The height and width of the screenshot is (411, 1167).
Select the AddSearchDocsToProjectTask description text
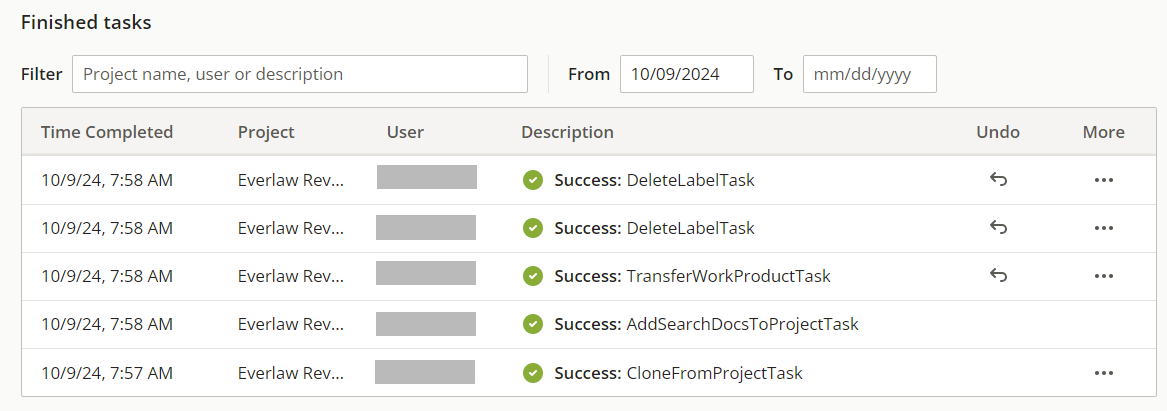tap(743, 325)
